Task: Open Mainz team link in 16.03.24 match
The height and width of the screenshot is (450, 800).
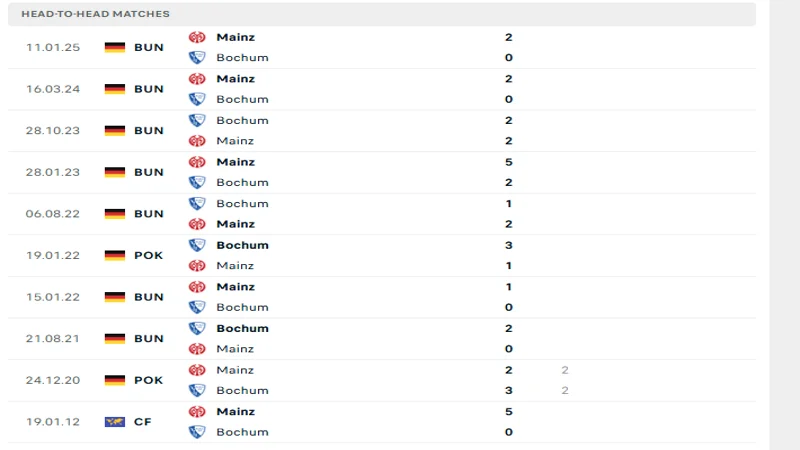Action: pyautogui.click(x=235, y=79)
